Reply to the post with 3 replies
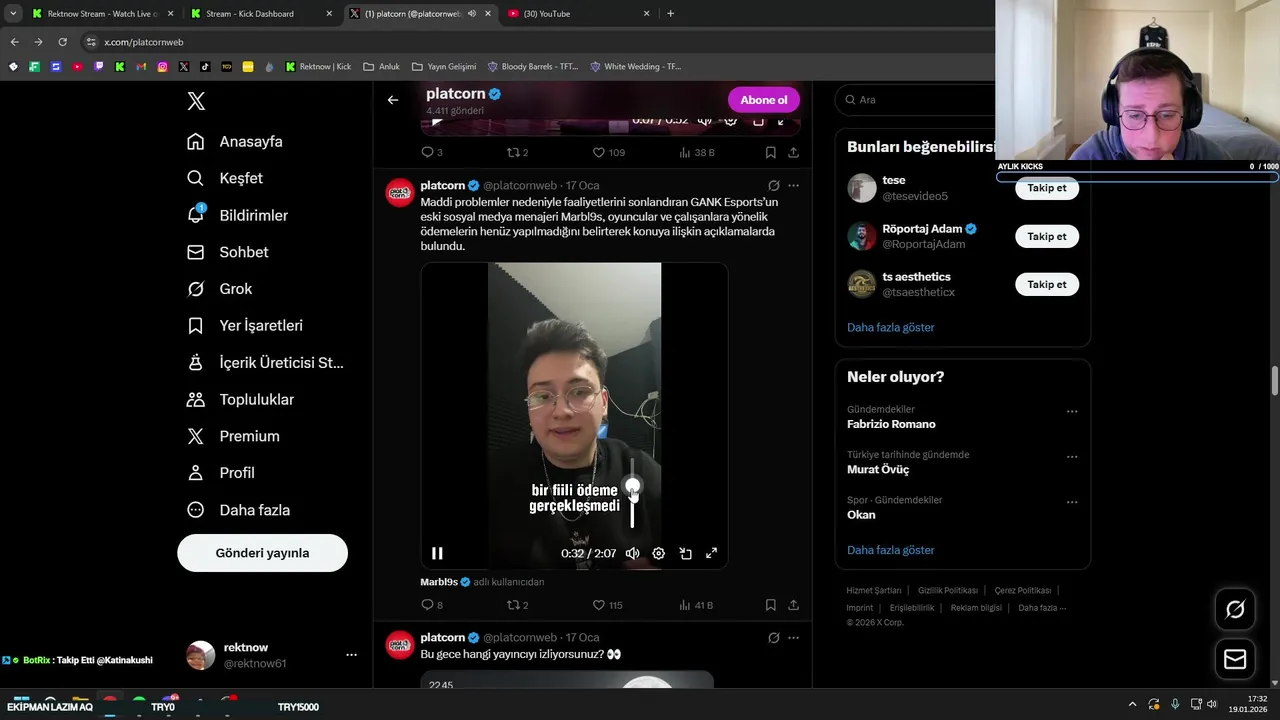 [x=432, y=153]
